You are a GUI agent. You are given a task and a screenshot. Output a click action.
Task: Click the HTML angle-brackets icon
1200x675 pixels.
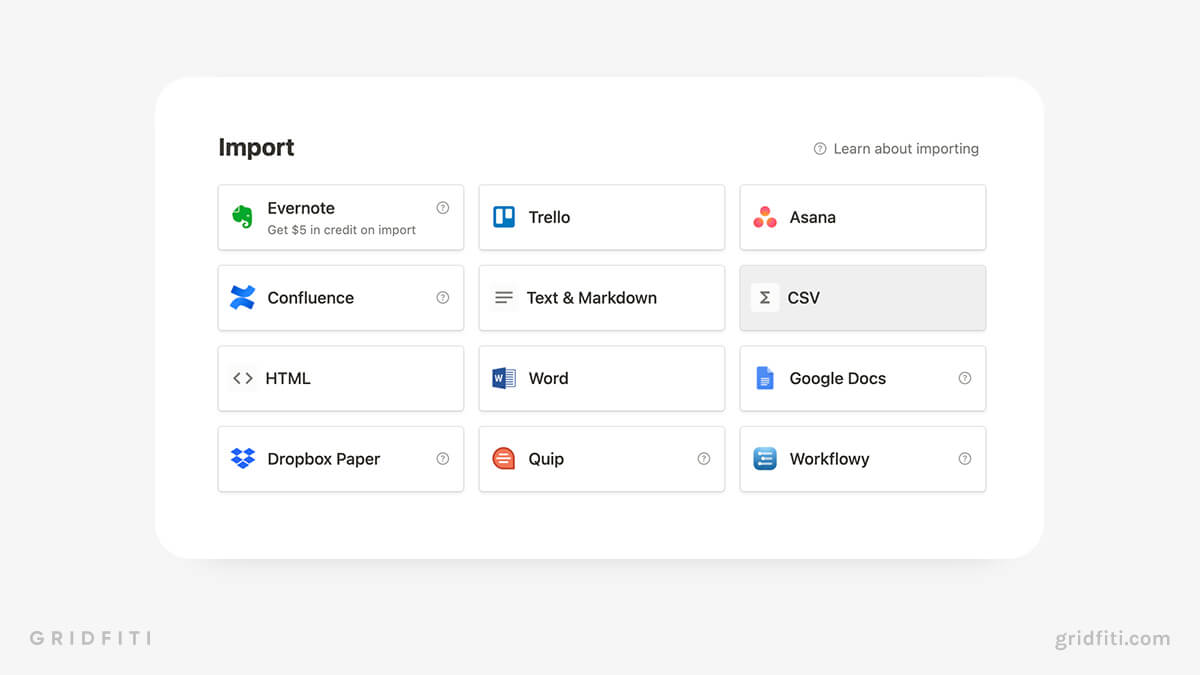tap(241, 378)
